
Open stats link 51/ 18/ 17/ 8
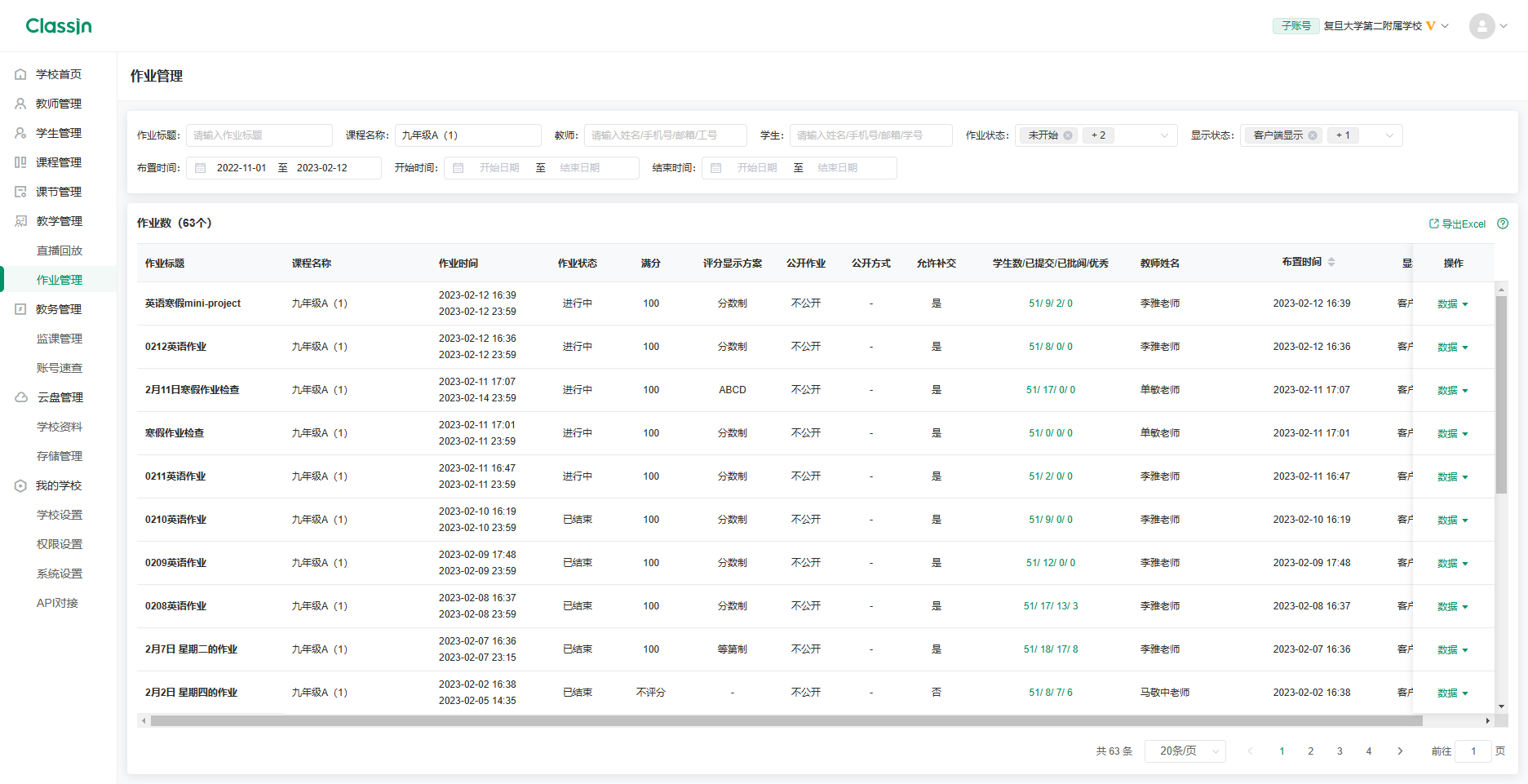[1051, 649]
